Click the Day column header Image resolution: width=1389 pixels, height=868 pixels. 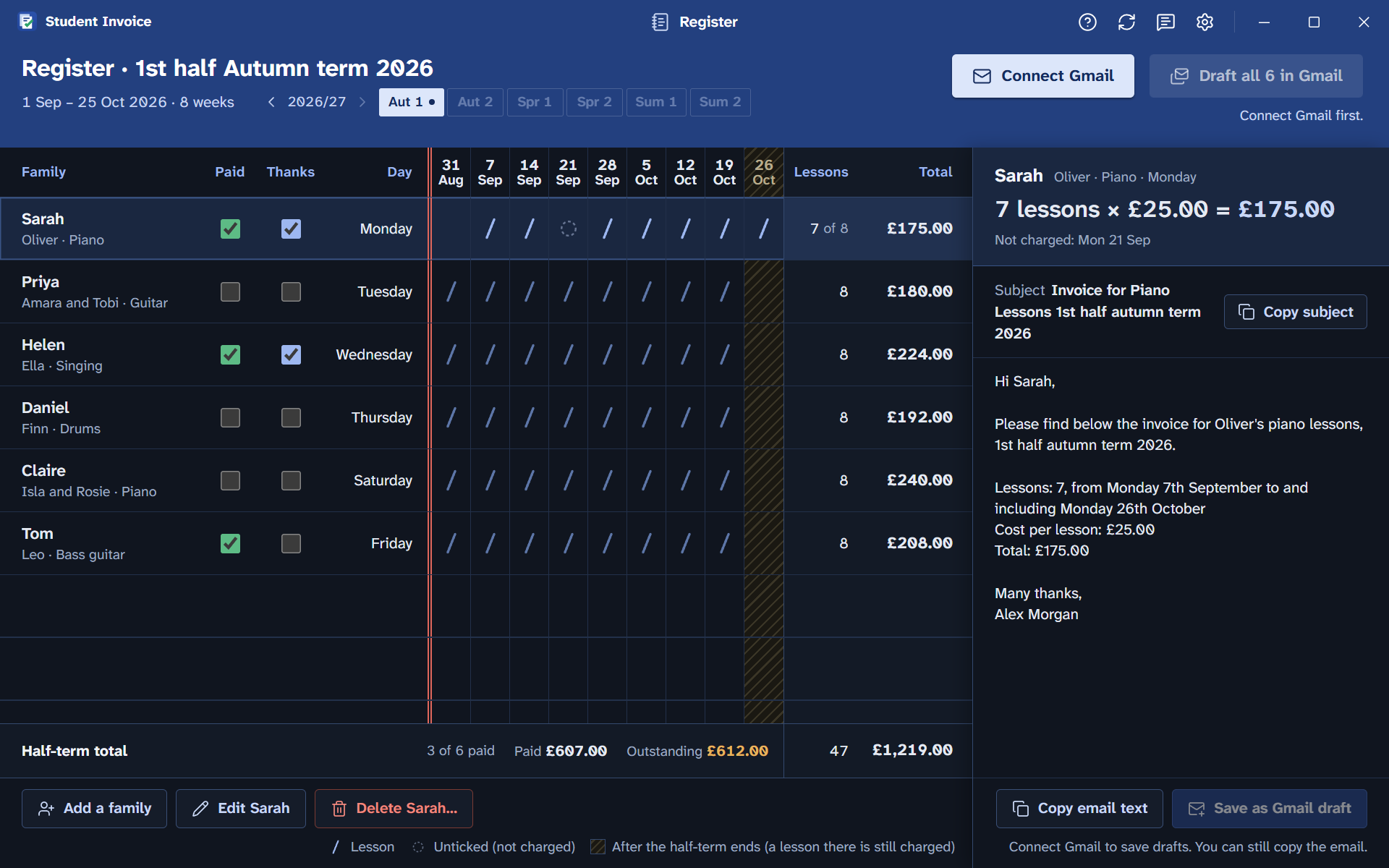[399, 172]
